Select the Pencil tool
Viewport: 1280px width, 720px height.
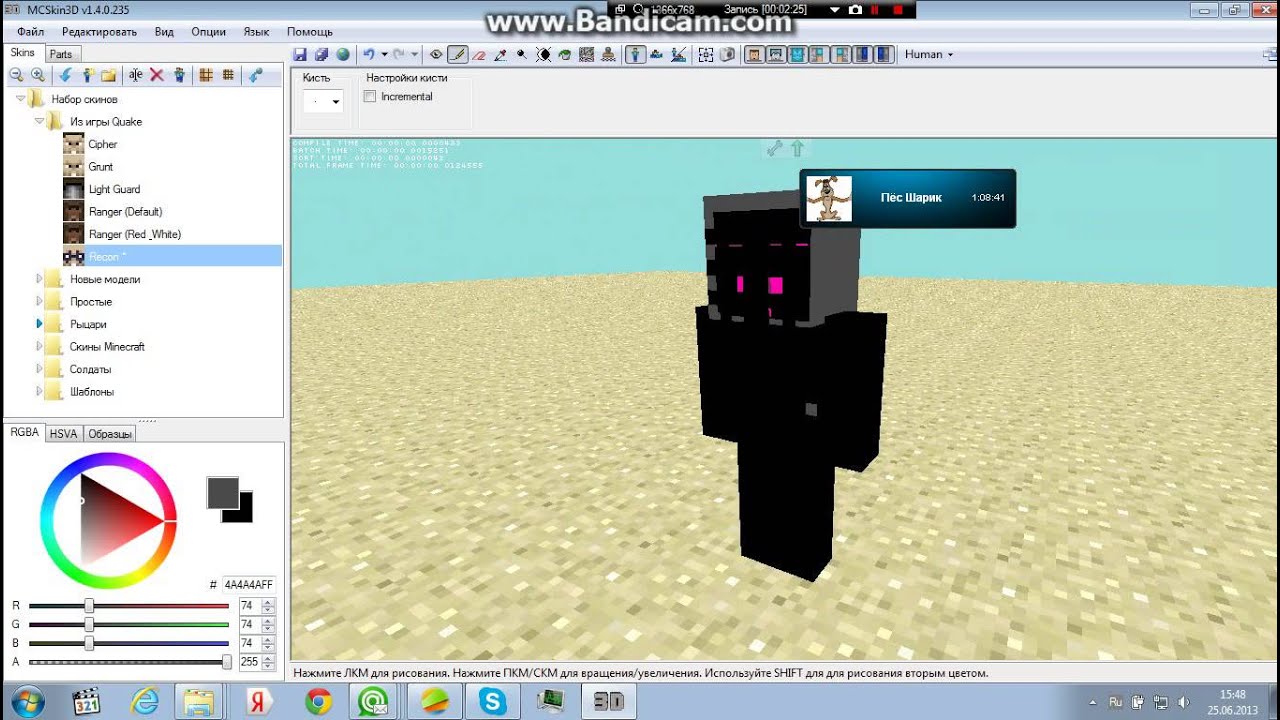point(458,55)
